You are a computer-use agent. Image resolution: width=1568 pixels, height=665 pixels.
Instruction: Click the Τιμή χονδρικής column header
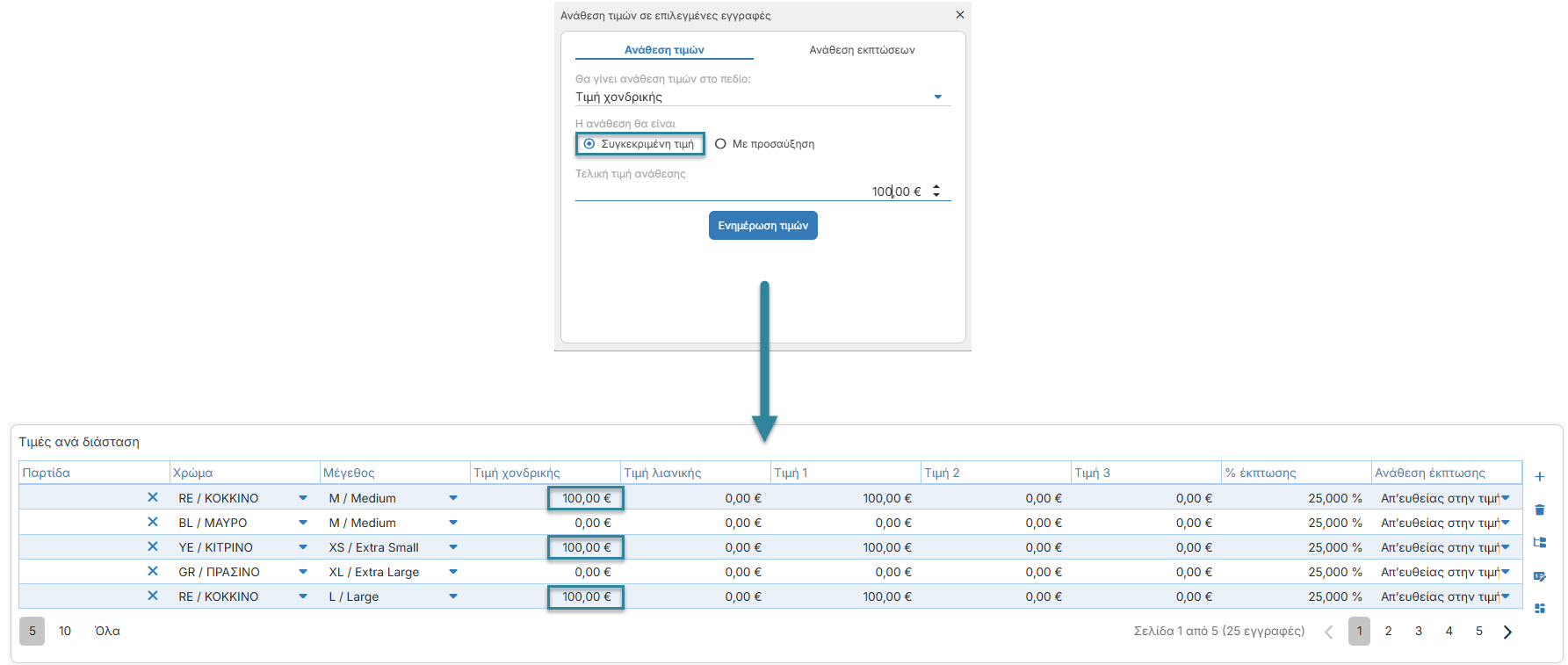(545, 473)
